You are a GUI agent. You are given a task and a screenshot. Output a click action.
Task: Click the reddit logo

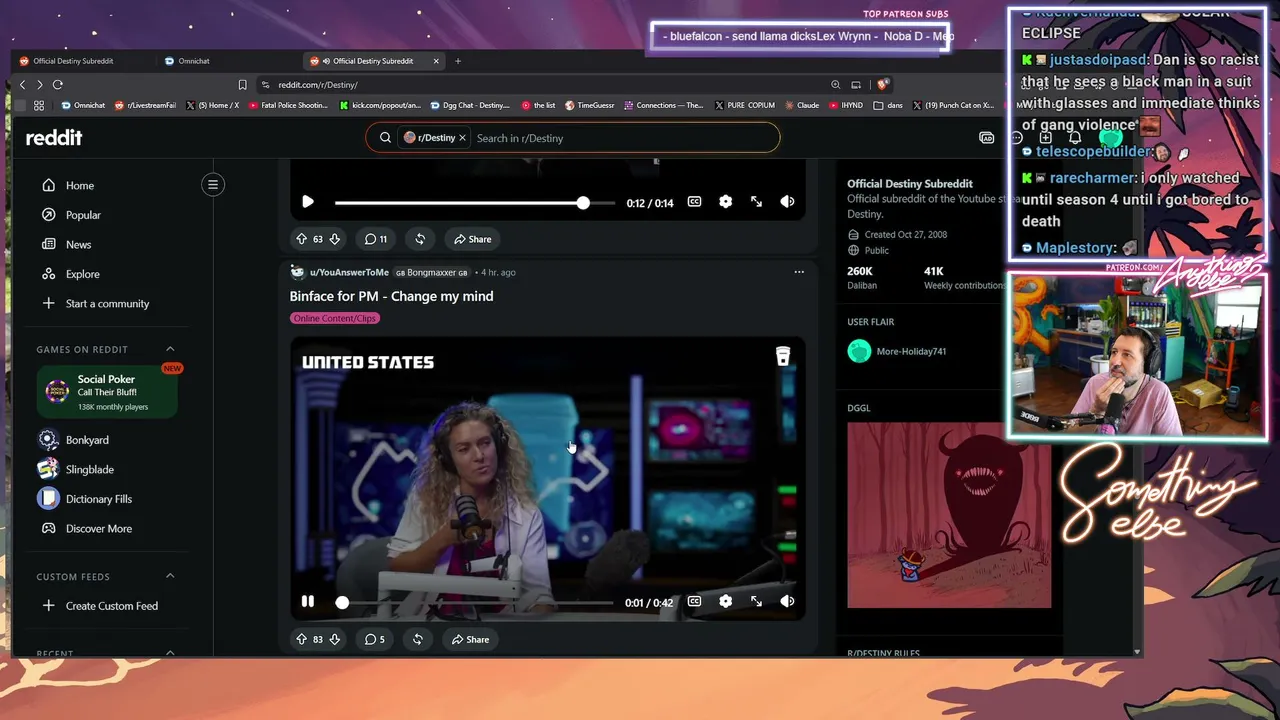[x=54, y=138]
